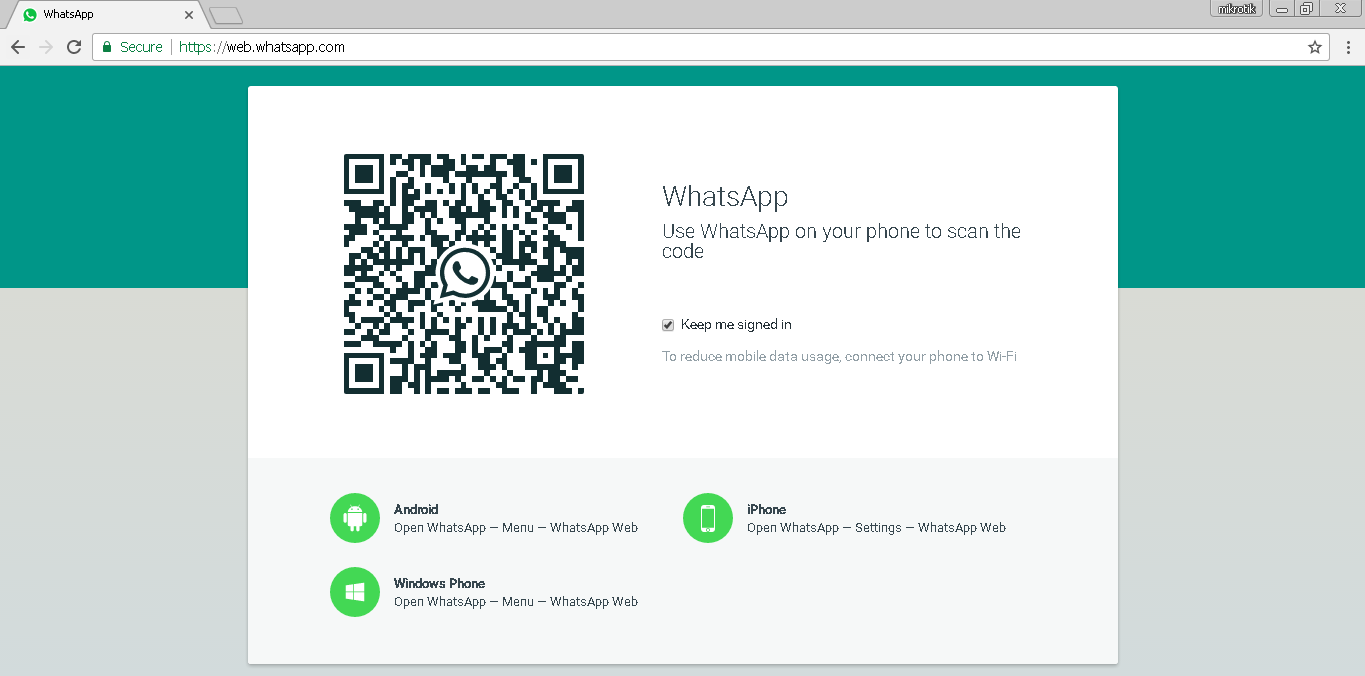This screenshot has width=1365, height=676.
Task: Bookmark this page with the star icon
Action: [x=1315, y=47]
